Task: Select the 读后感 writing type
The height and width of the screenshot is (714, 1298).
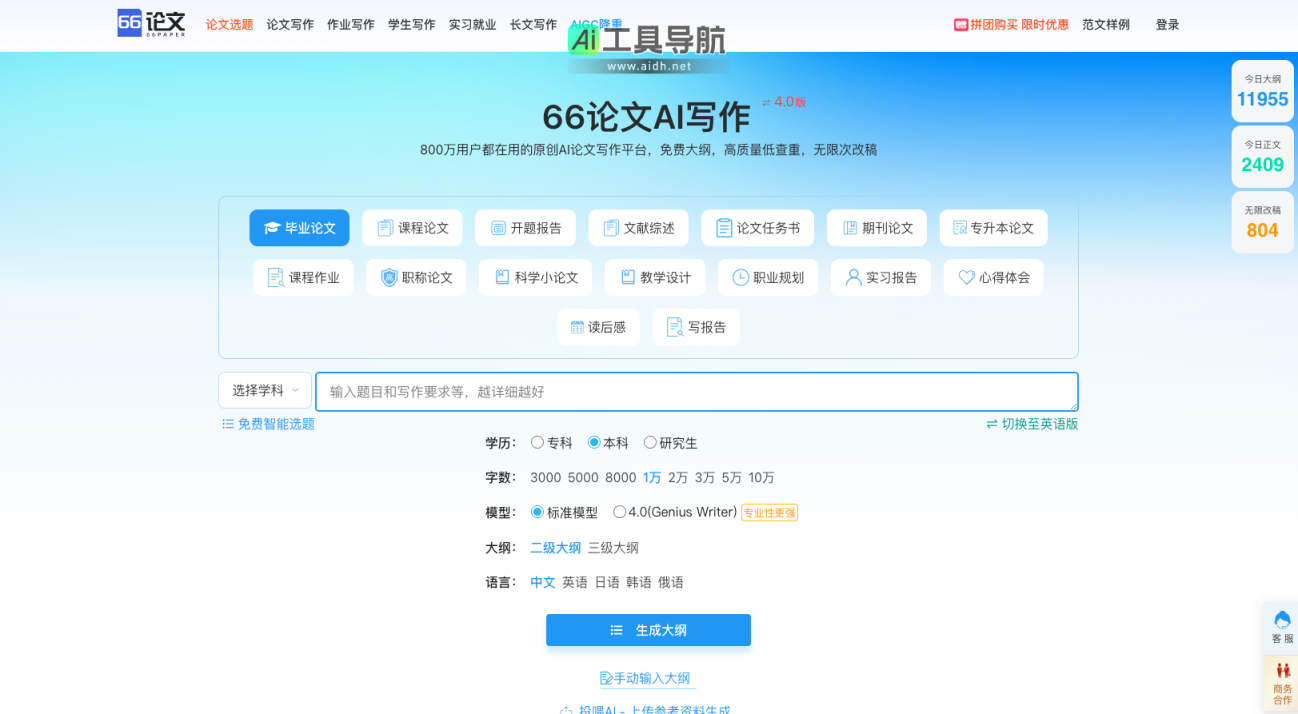Action: (x=598, y=327)
